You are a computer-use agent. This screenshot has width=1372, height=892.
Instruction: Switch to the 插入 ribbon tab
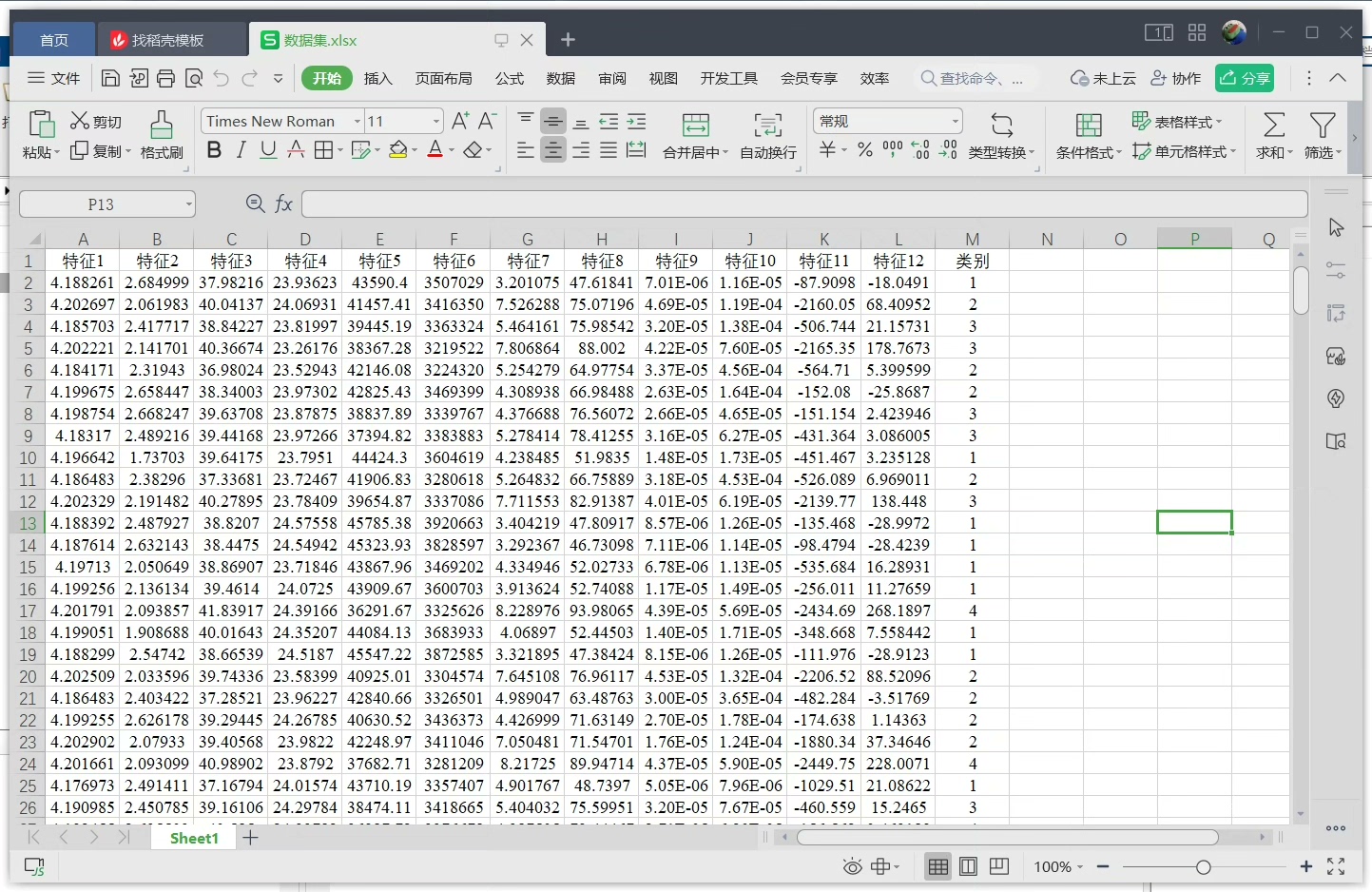(x=378, y=78)
